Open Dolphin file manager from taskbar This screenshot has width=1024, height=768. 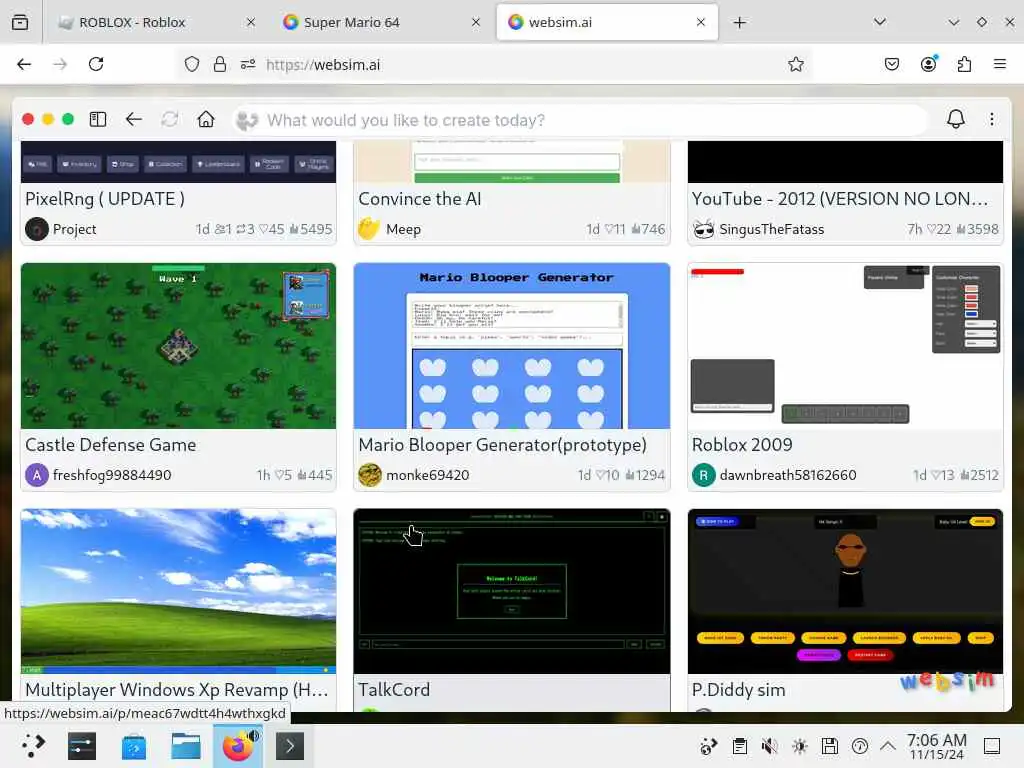pyautogui.click(x=185, y=746)
